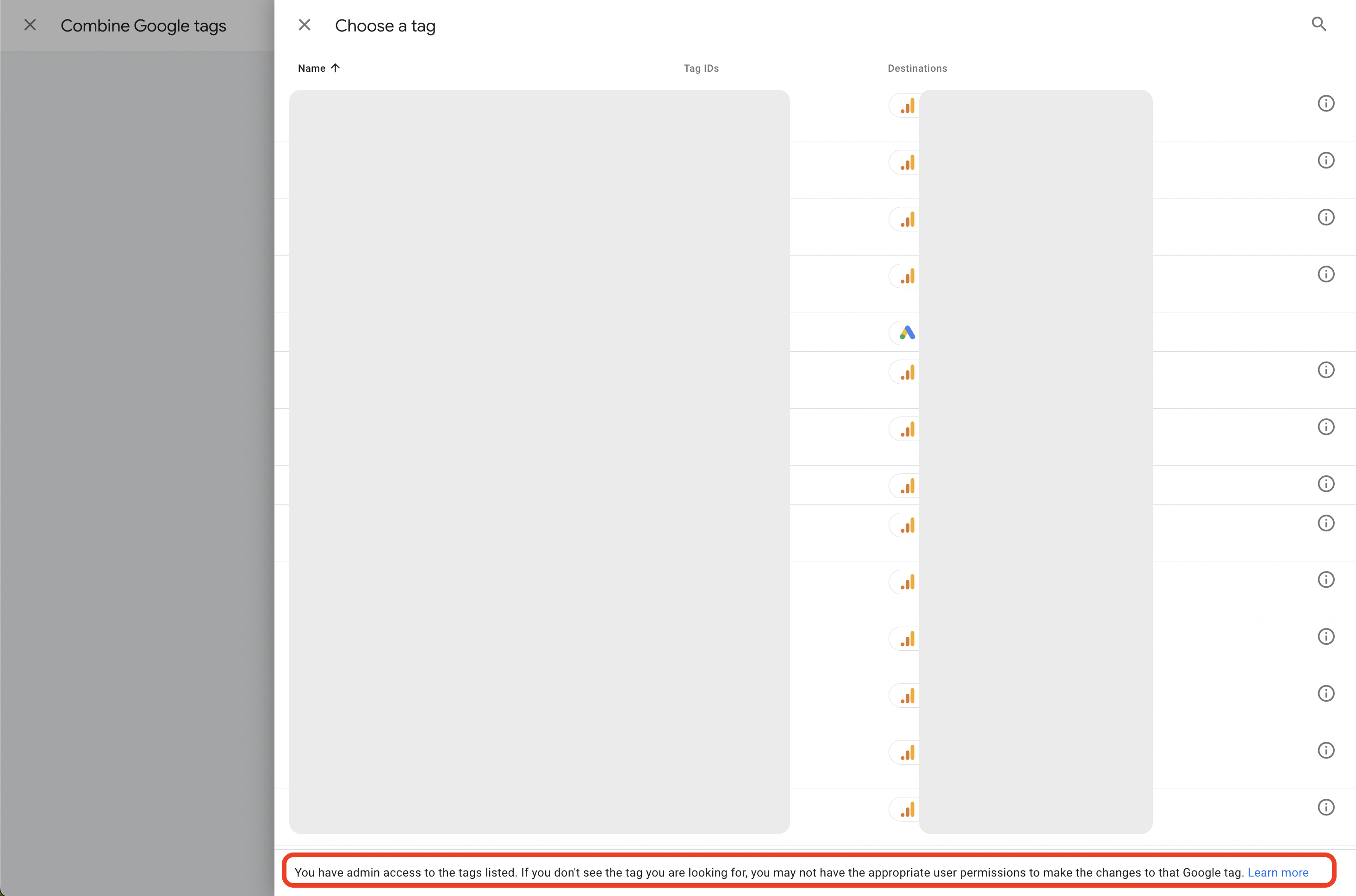Viewport: 1356px width, 896px height.
Task: Click the admin access notice text
Action: [x=769, y=872]
